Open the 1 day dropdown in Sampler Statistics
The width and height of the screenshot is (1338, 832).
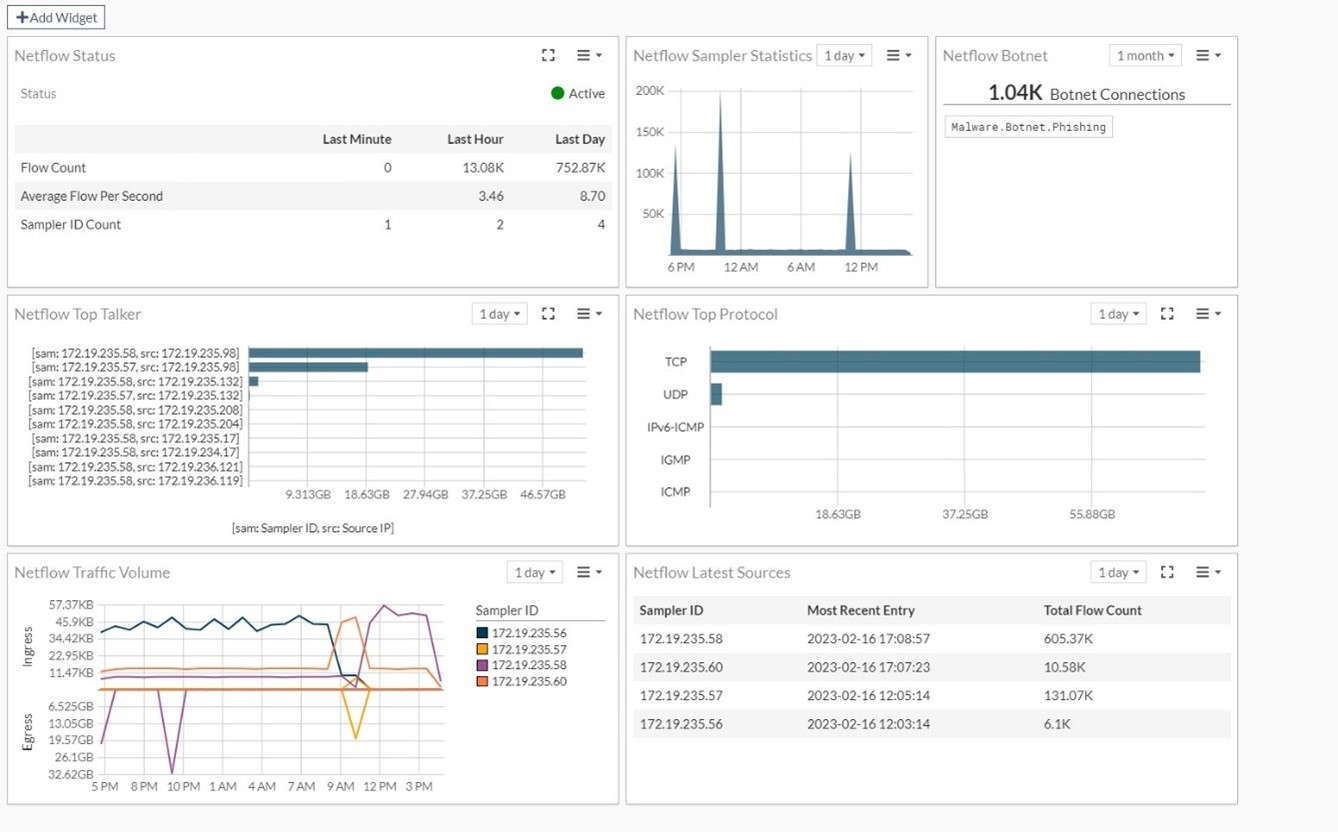[x=844, y=55]
